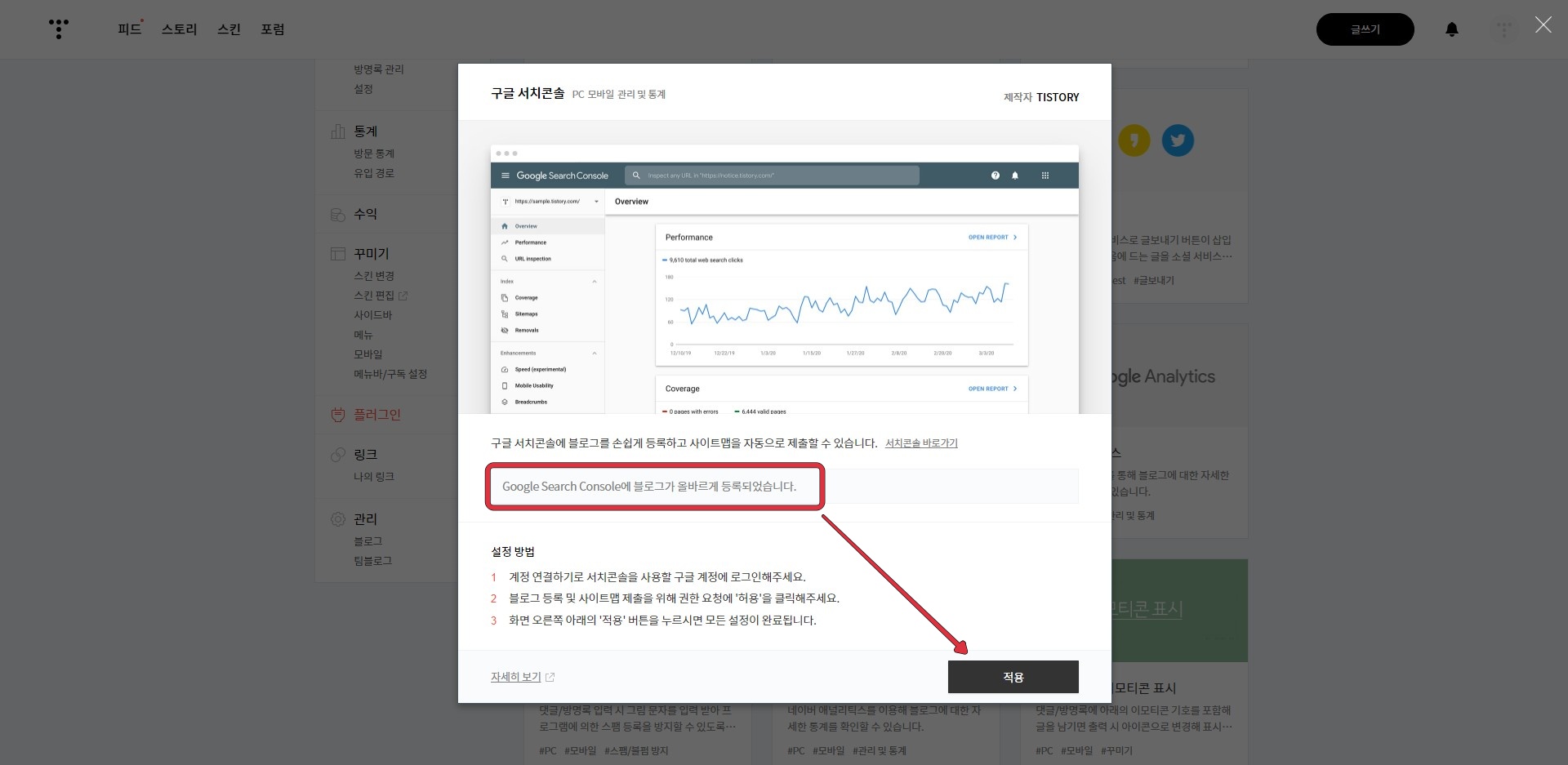This screenshot has width=1568, height=765.
Task: Click the 구글 서치콘솔 dialog title
Action: [x=528, y=93]
